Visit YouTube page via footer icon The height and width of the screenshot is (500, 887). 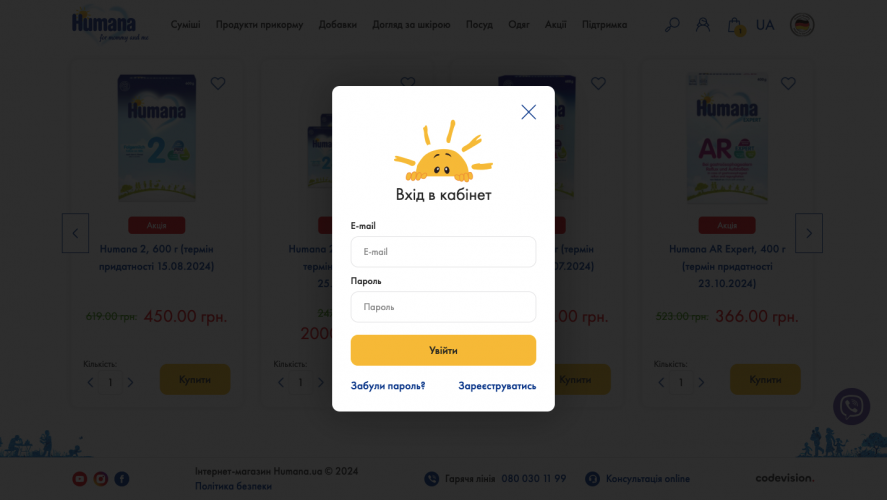(80, 479)
